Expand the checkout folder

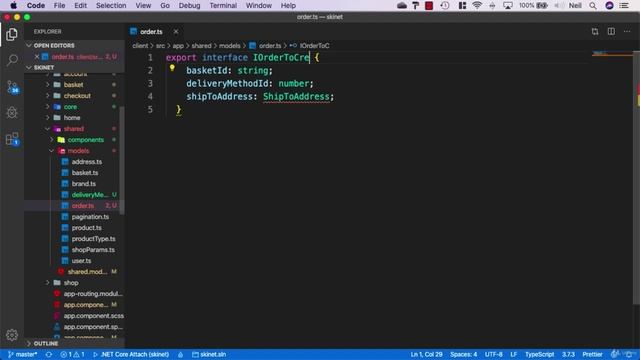(x=47, y=96)
